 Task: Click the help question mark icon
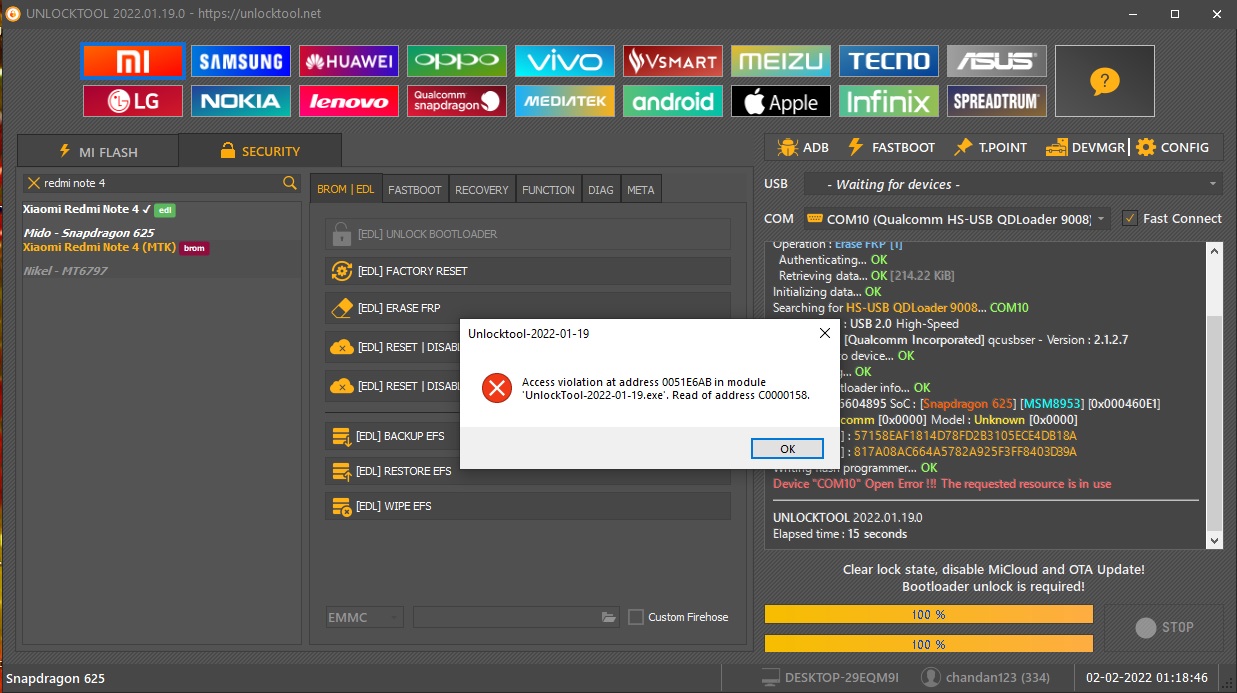pos(1104,80)
